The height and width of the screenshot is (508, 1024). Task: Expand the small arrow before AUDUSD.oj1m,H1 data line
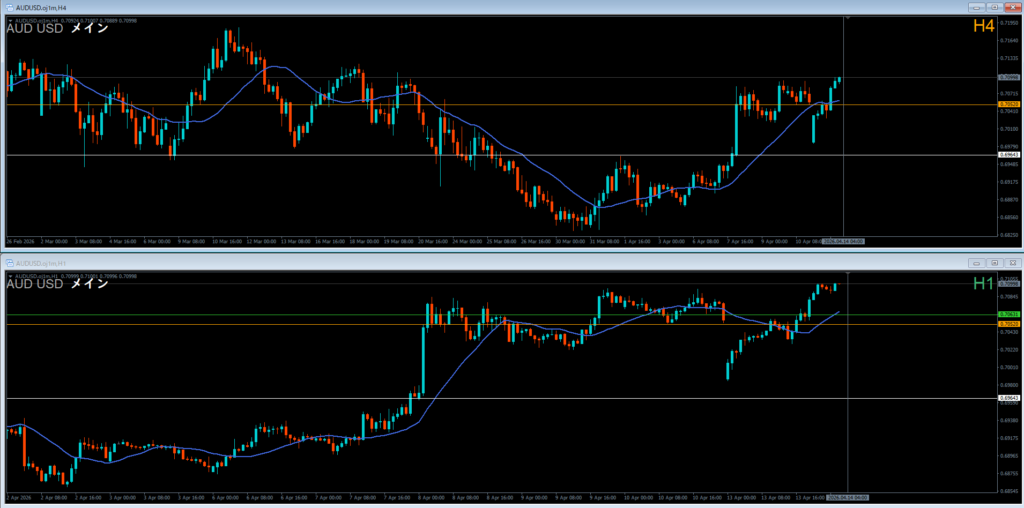(x=10, y=276)
